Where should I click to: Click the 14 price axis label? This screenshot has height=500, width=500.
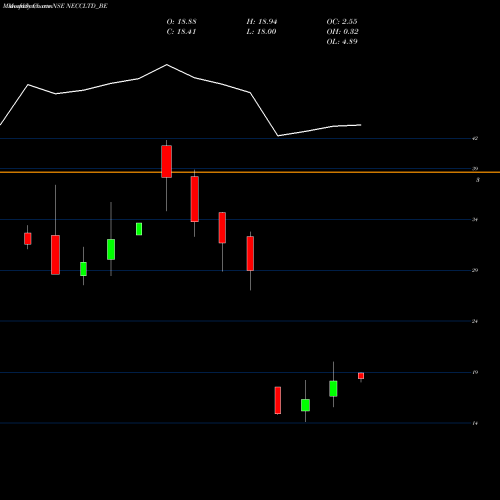click(x=475, y=423)
